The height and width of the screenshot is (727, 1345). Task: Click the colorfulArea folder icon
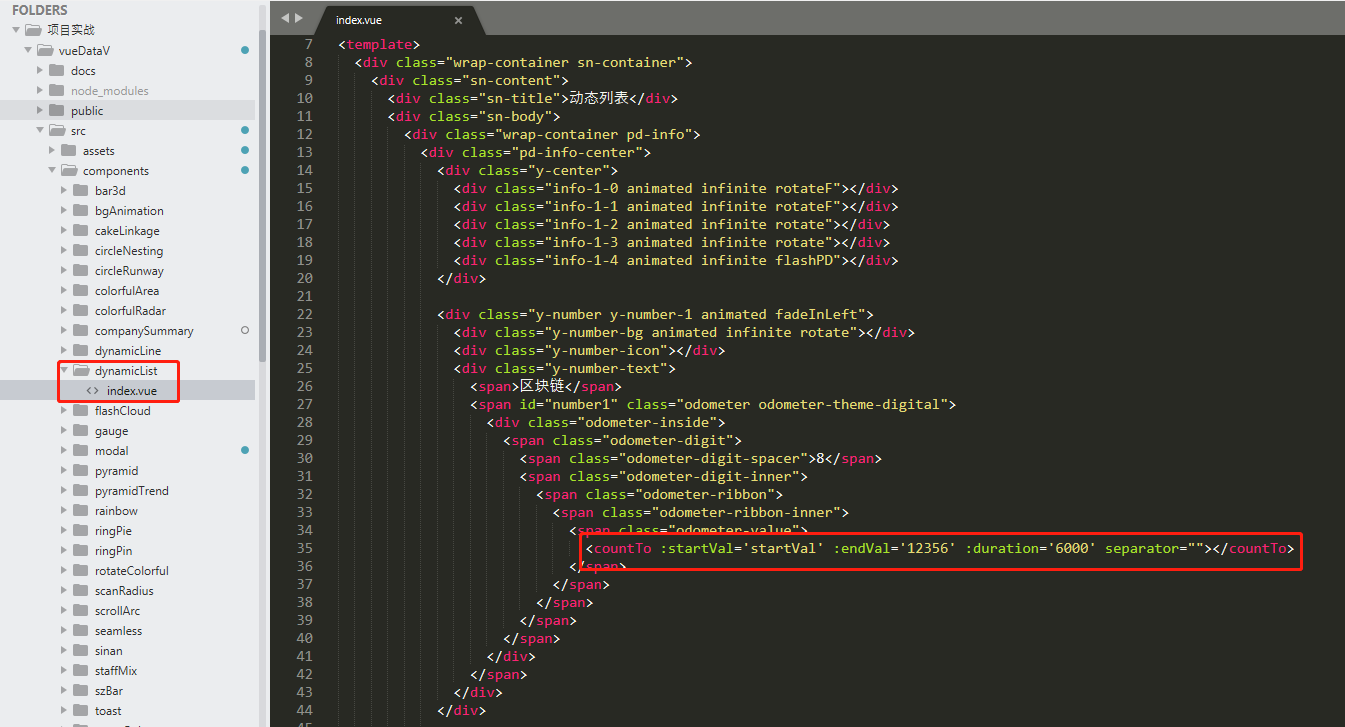(80, 290)
